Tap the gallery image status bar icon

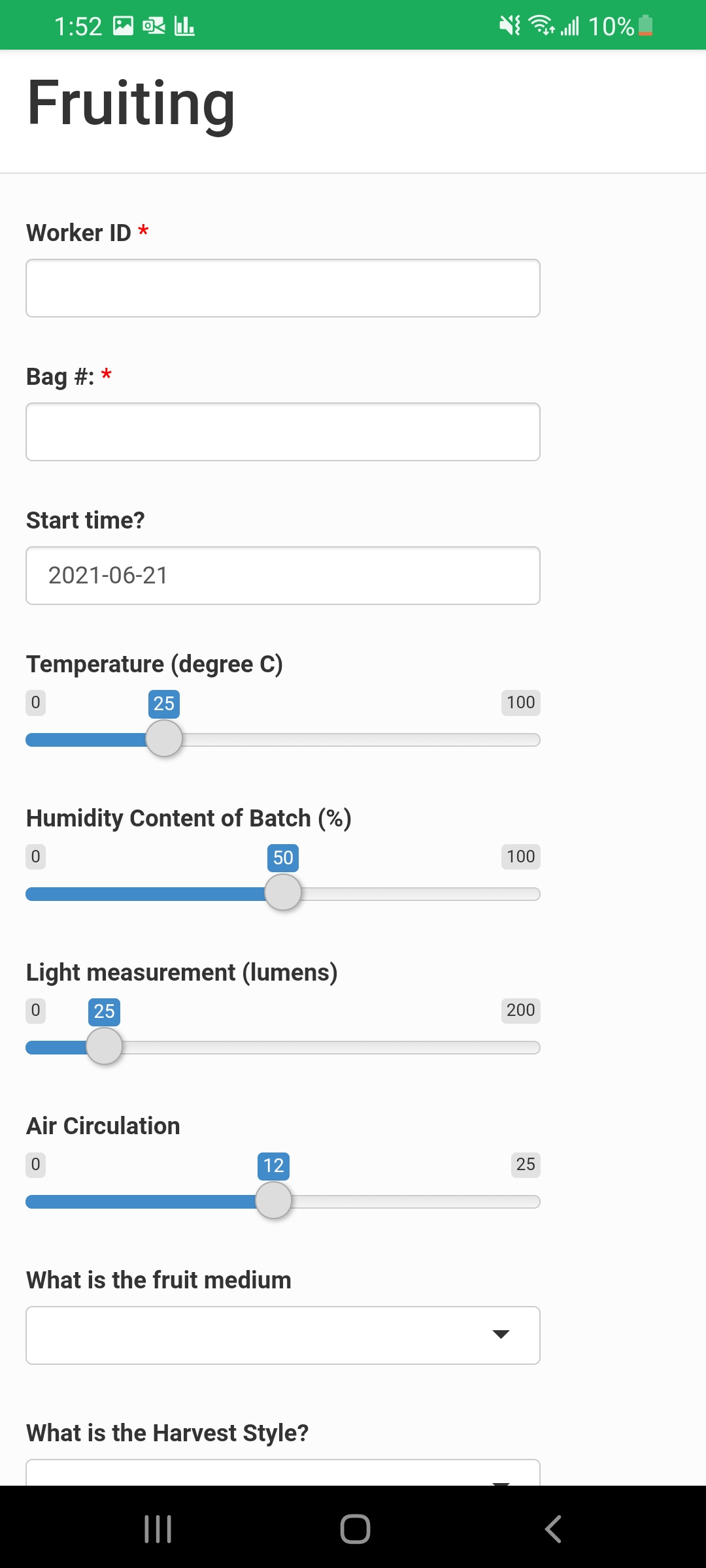pos(123,26)
